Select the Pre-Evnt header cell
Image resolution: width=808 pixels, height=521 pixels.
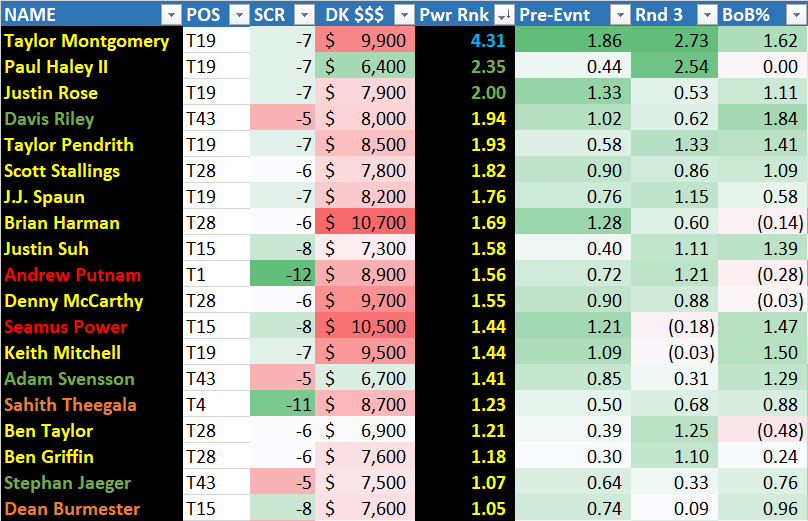coord(573,14)
